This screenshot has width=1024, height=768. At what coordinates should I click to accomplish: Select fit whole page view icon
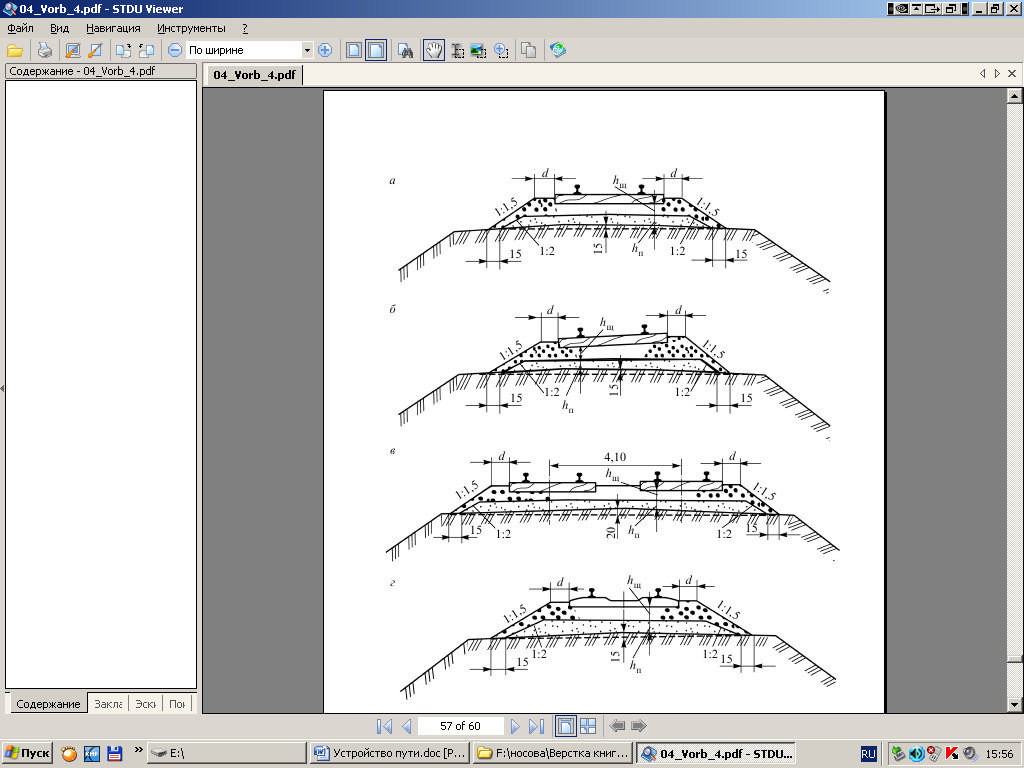(x=353, y=50)
